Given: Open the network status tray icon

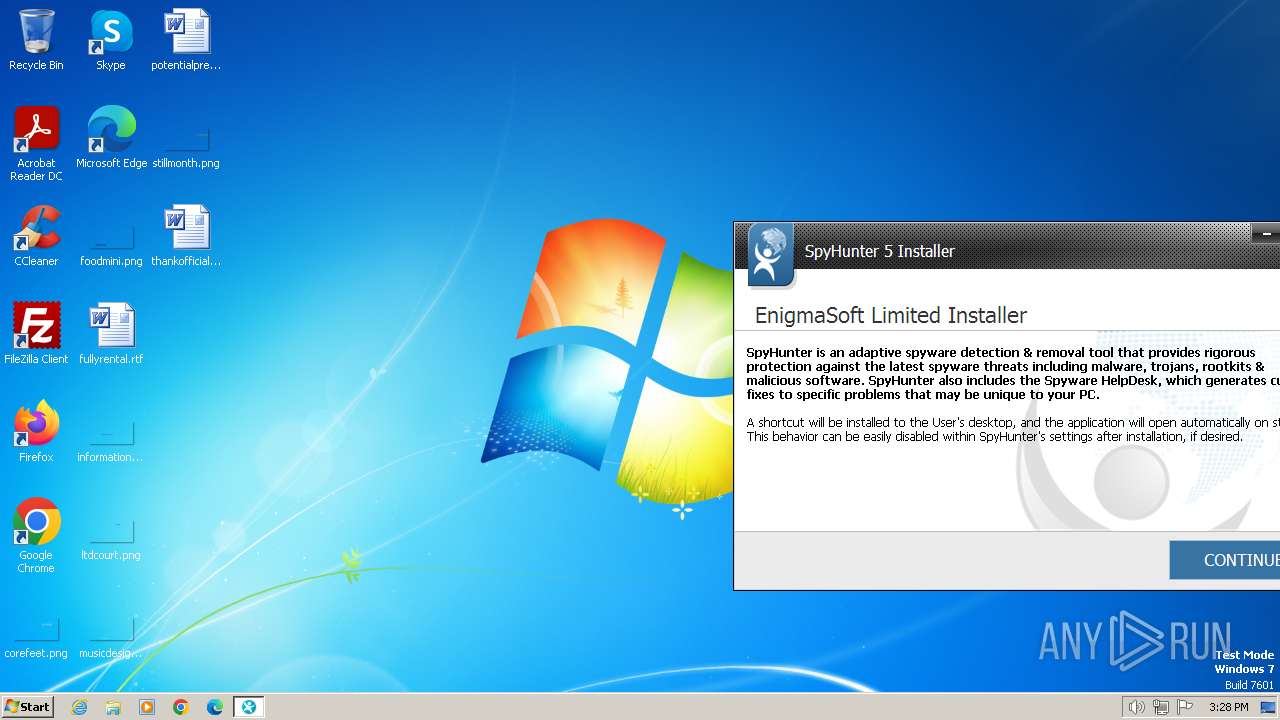Looking at the screenshot, I should (x=1161, y=707).
